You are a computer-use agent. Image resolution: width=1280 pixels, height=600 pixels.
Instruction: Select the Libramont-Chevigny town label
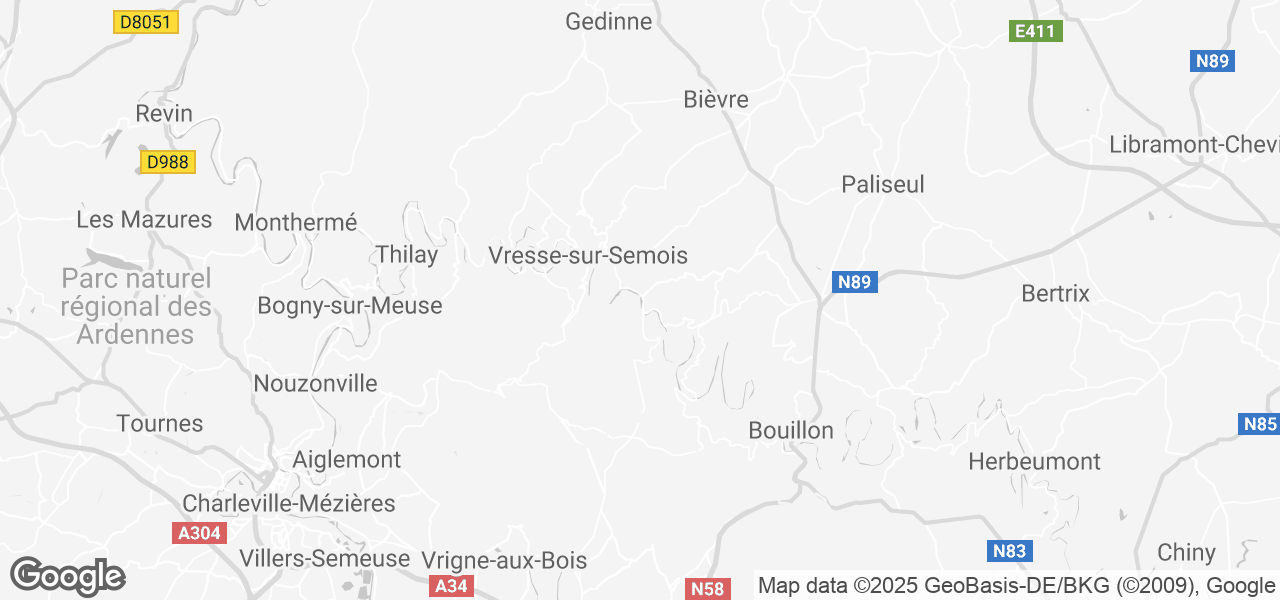click(1194, 145)
